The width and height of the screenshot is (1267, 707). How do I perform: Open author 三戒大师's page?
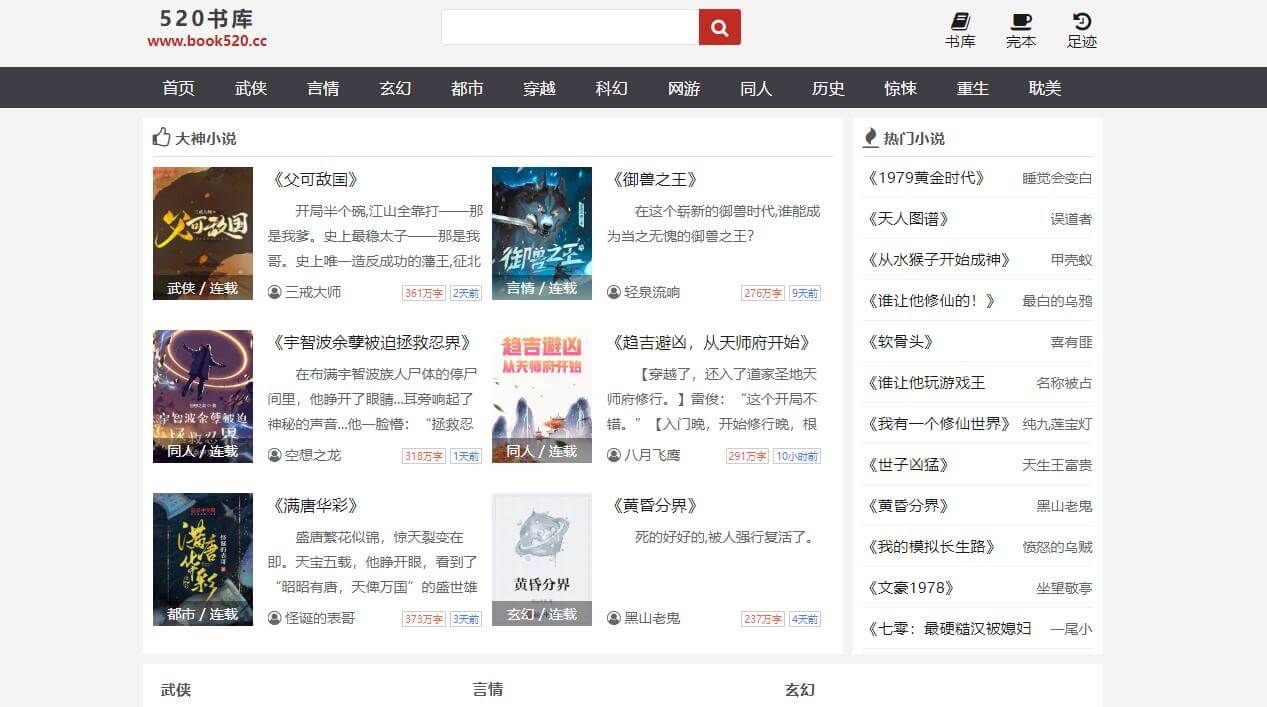tap(313, 292)
